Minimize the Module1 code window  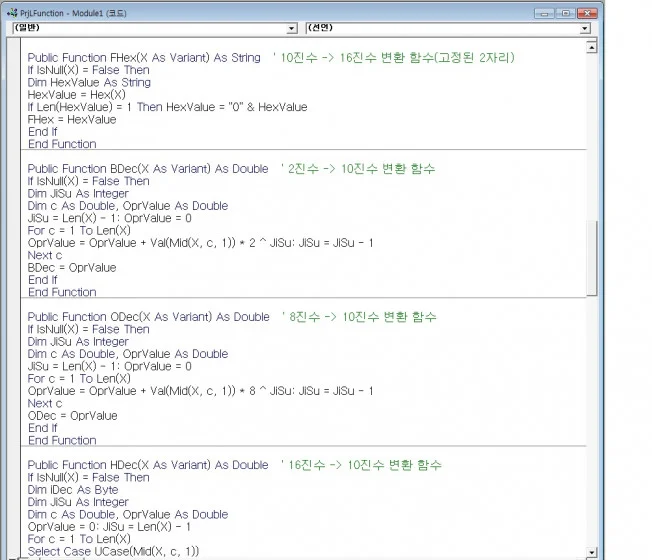(543, 13)
